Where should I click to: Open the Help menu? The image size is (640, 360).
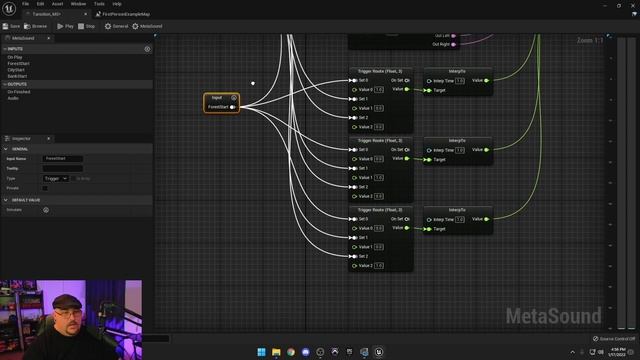tap(117, 4)
